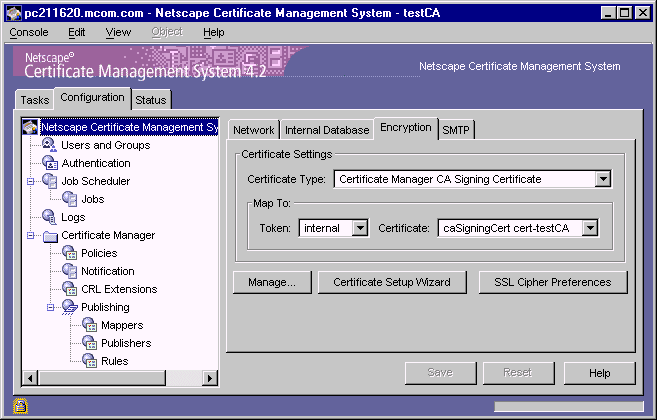The image size is (657, 420).
Task: Click the SSL Cipher Preferences button
Action: [x=553, y=282]
